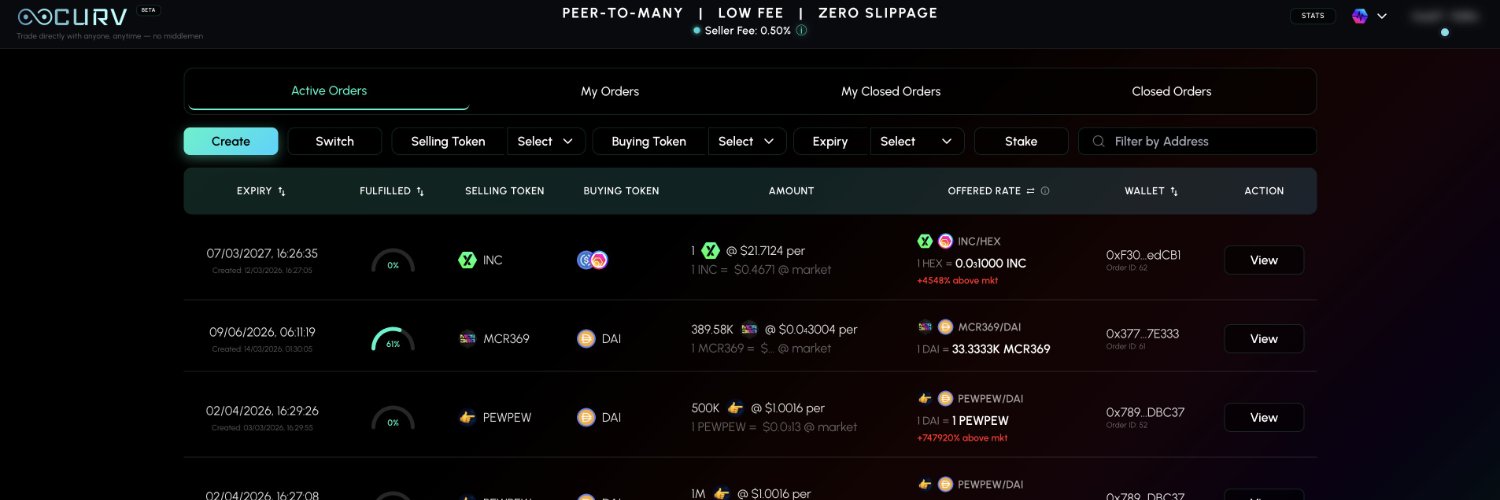Toggle the Offered Rate swap direction
Viewport: 1500px width, 500px height.
1030,191
